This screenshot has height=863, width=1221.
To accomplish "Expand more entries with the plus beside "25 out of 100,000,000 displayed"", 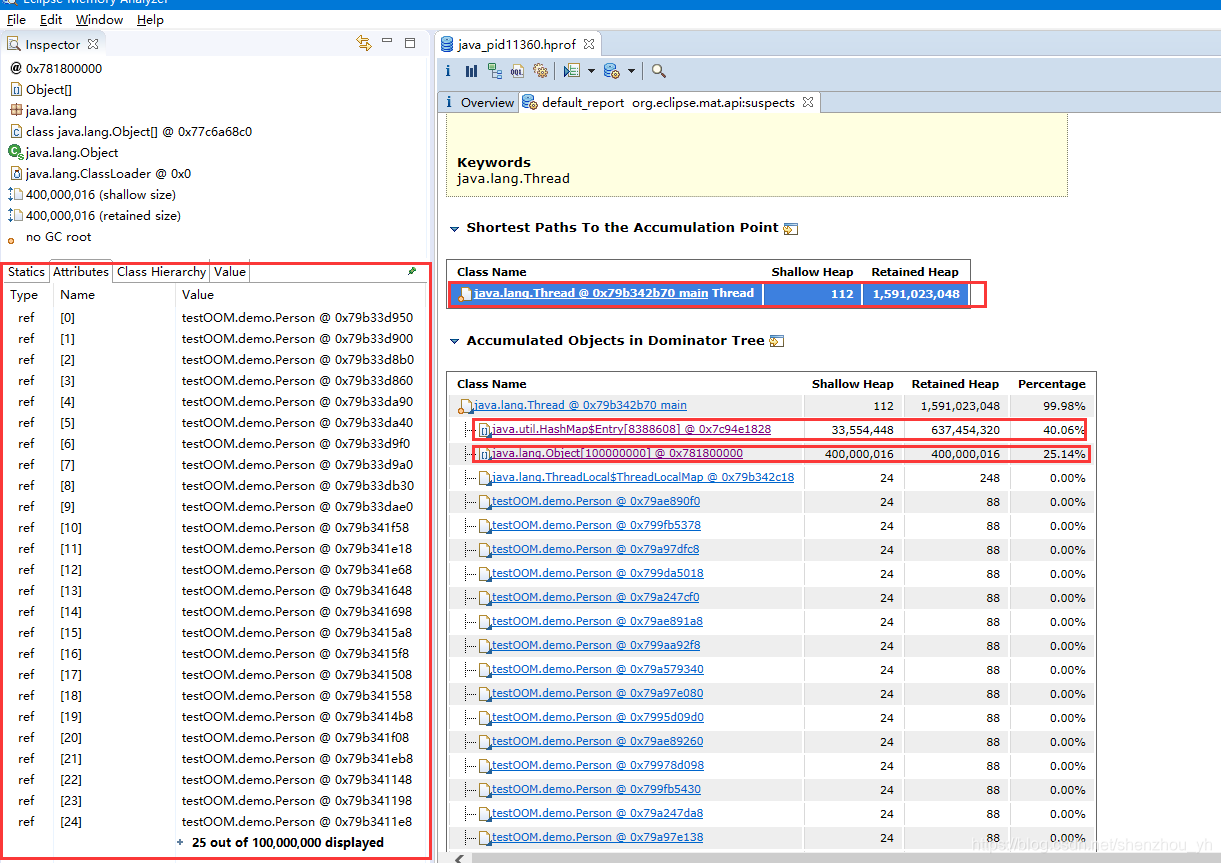I will tap(180, 842).
